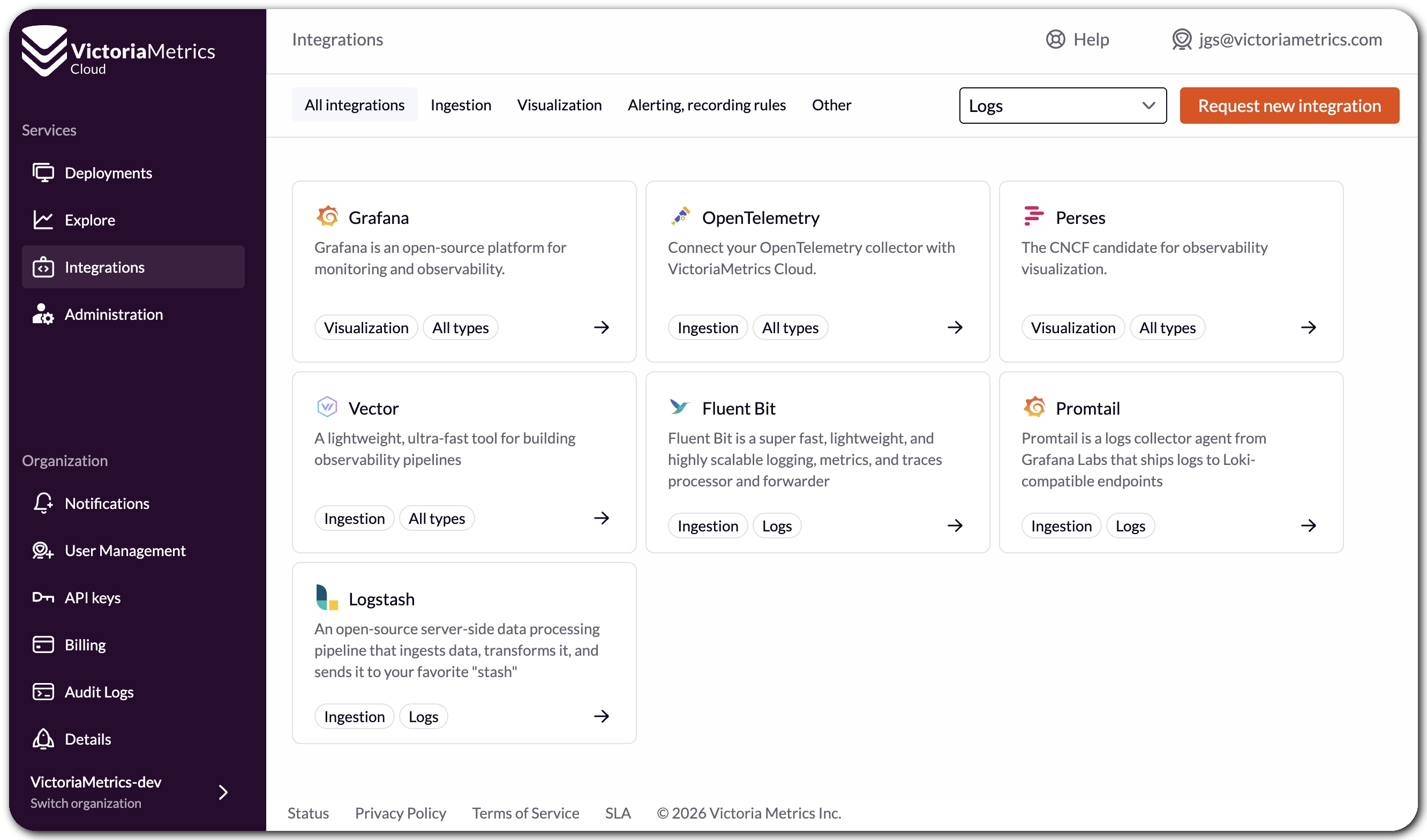Click Request new integration button
This screenshot has width=1427, height=840.
(x=1289, y=106)
